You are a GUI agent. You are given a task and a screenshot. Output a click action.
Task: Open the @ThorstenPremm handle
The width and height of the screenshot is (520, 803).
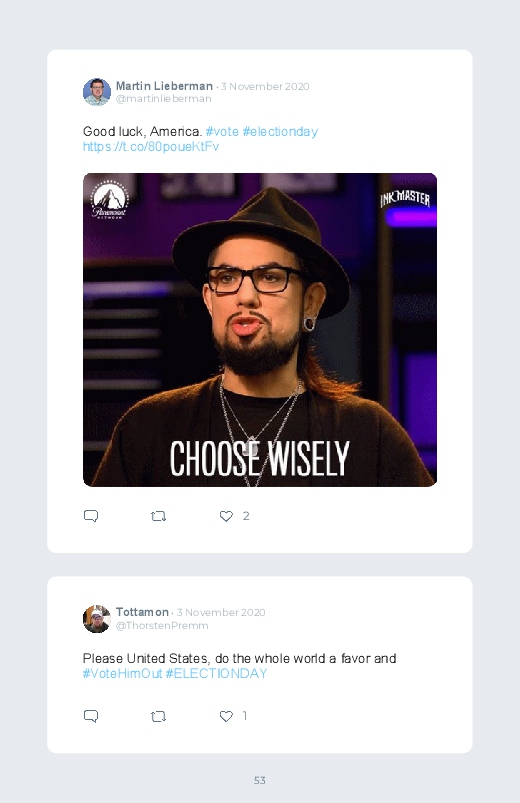click(x=162, y=625)
